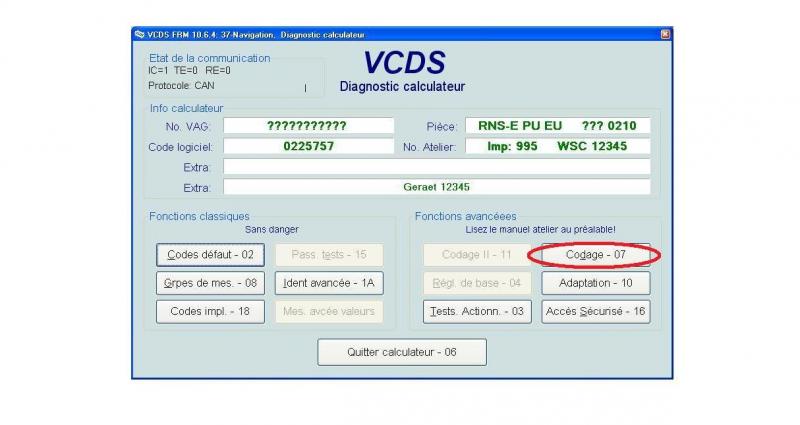Click the Sans danger label
800x425 pixels.
271,230
